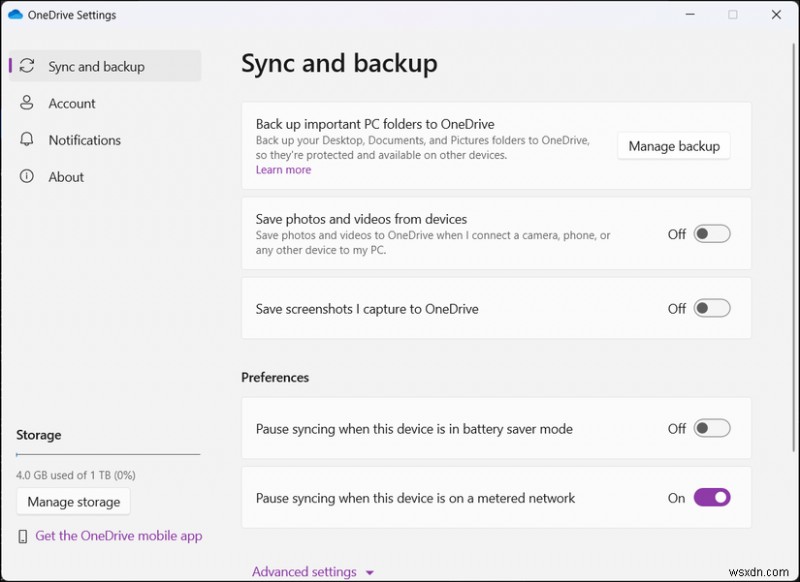Click the OneDrive cloud icon in title bar
Screen dimensions: 800x582
tap(15, 15)
